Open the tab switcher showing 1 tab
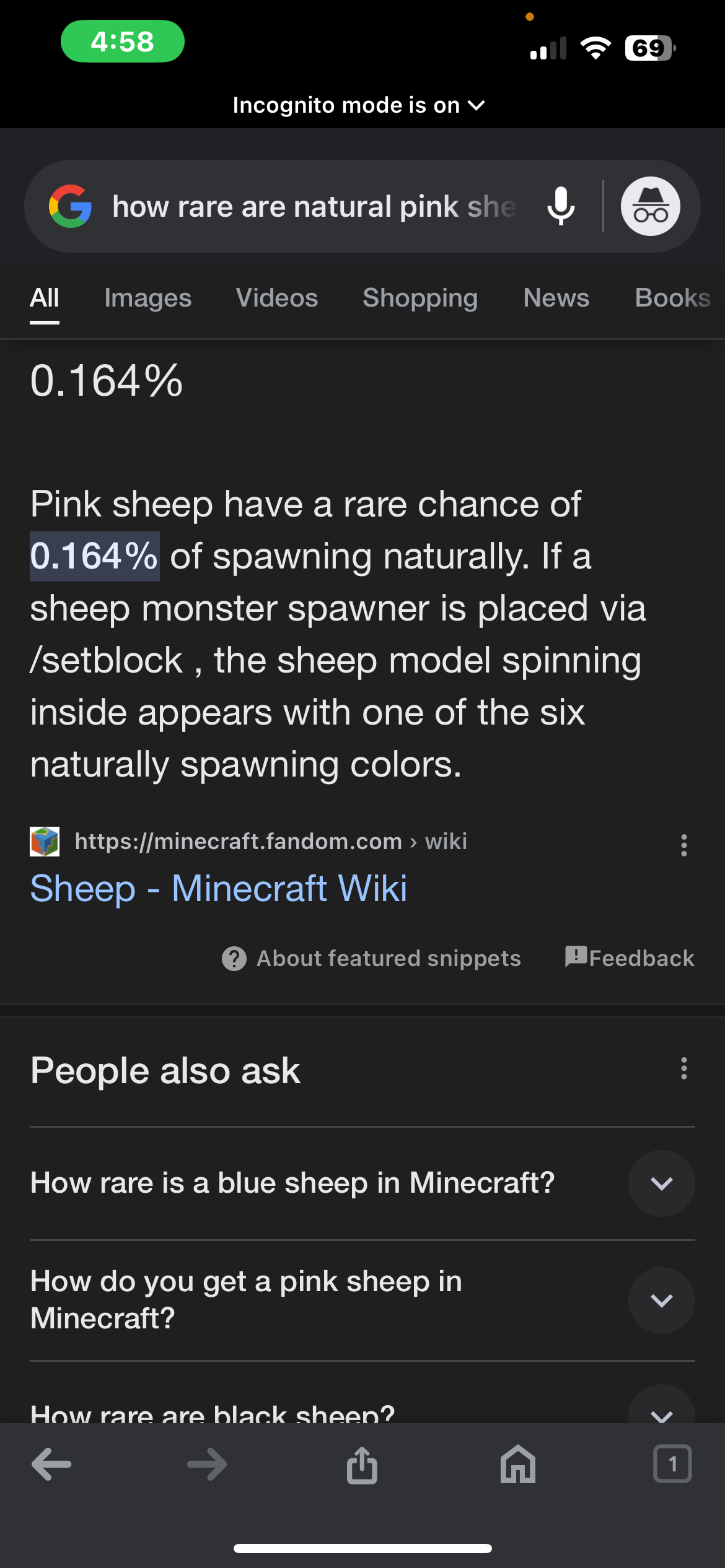This screenshot has width=725, height=1568. (x=672, y=1465)
